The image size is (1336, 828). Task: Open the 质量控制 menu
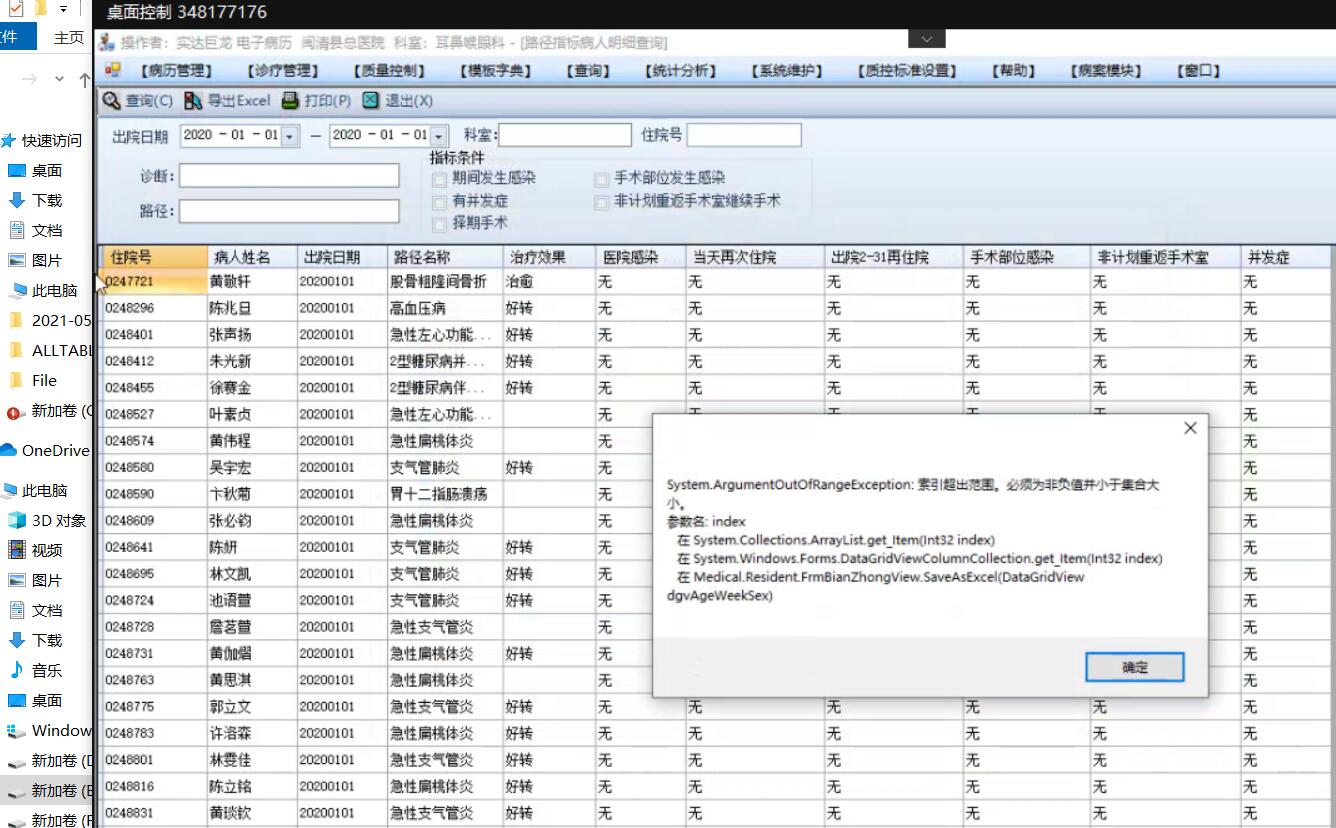click(x=389, y=71)
